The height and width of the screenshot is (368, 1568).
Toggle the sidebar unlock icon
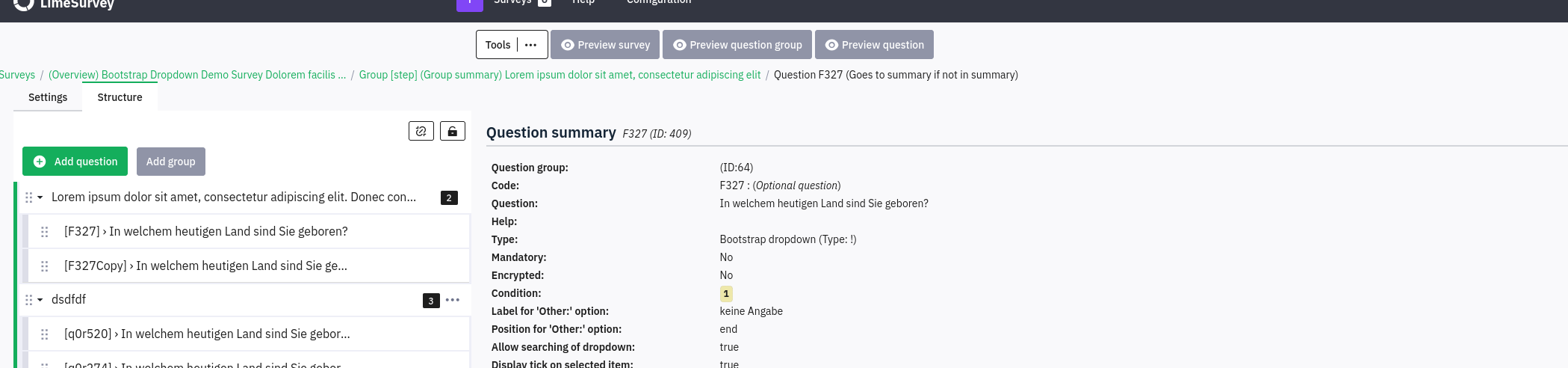coord(453,131)
